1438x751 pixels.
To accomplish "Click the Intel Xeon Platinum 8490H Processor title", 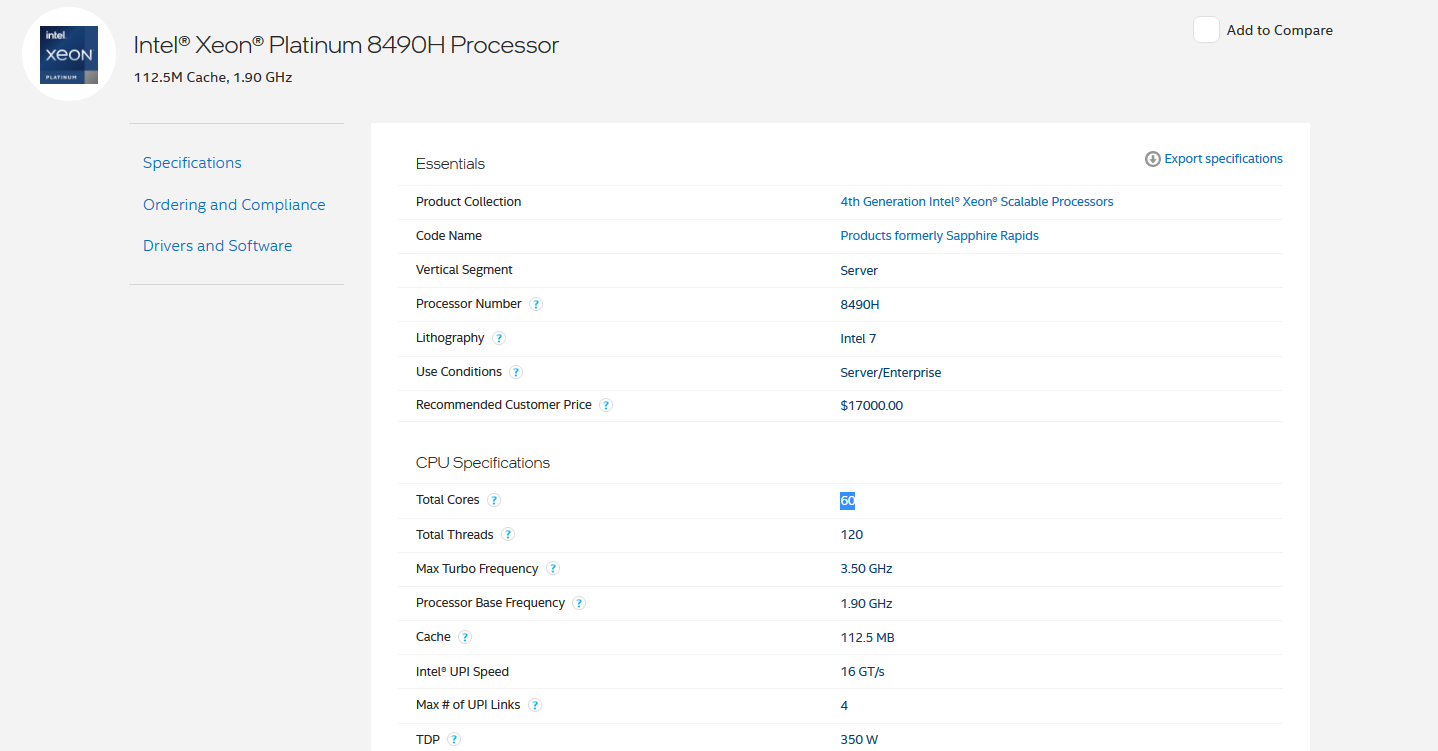I will [346, 45].
